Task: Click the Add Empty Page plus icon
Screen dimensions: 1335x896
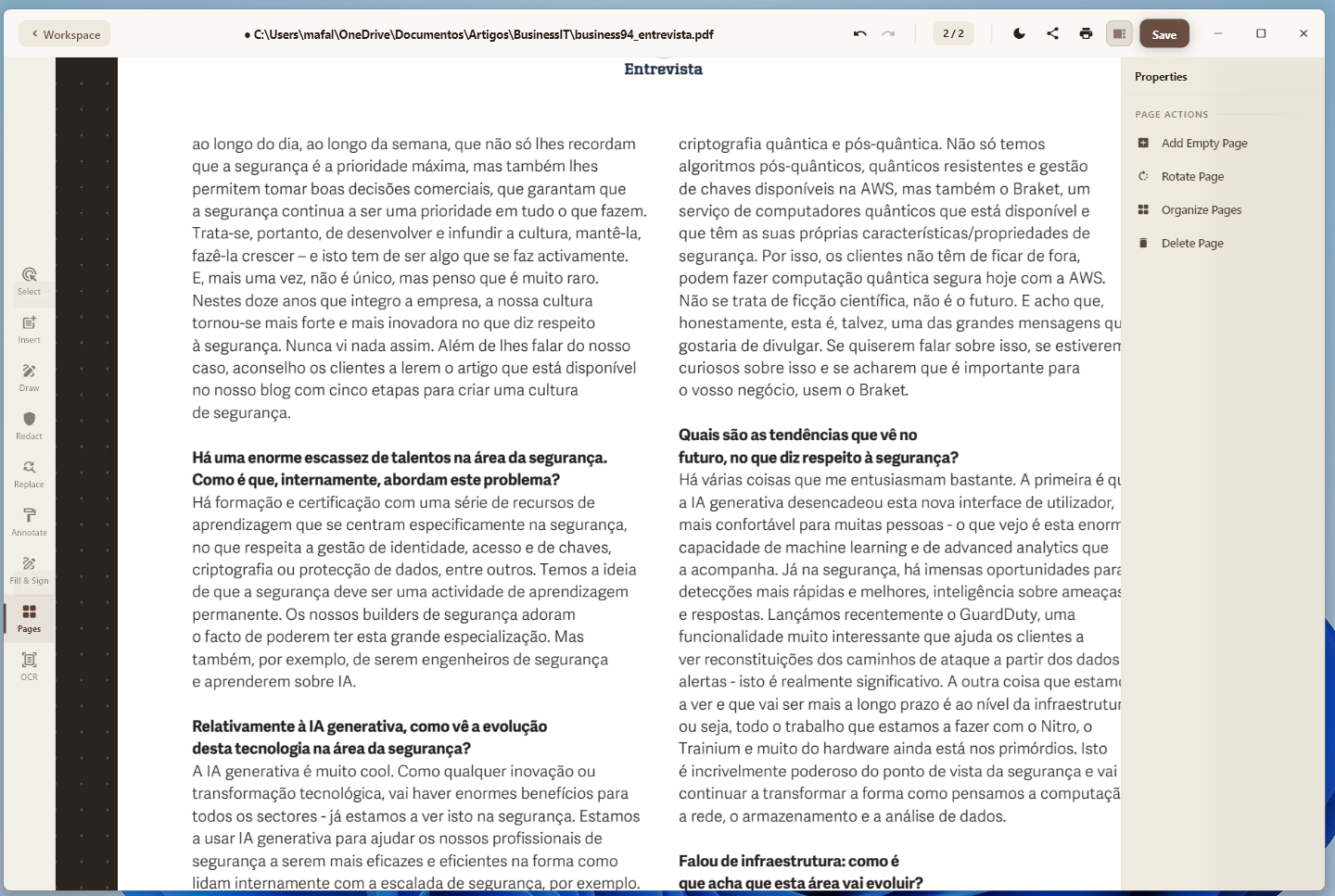Action: pos(1143,143)
